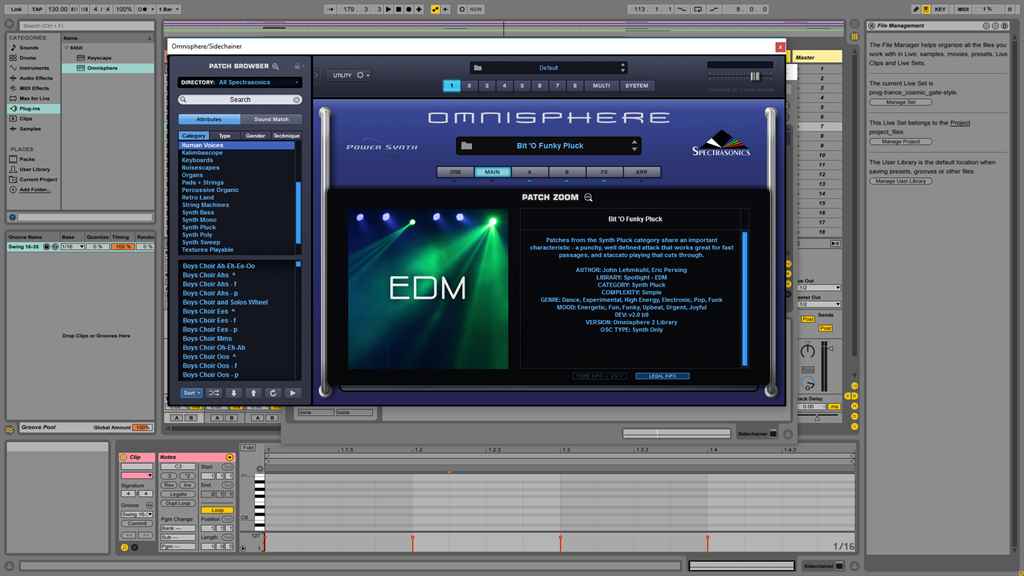Click the Manage User Library button
The width and height of the screenshot is (1024, 576).
[x=901, y=181]
